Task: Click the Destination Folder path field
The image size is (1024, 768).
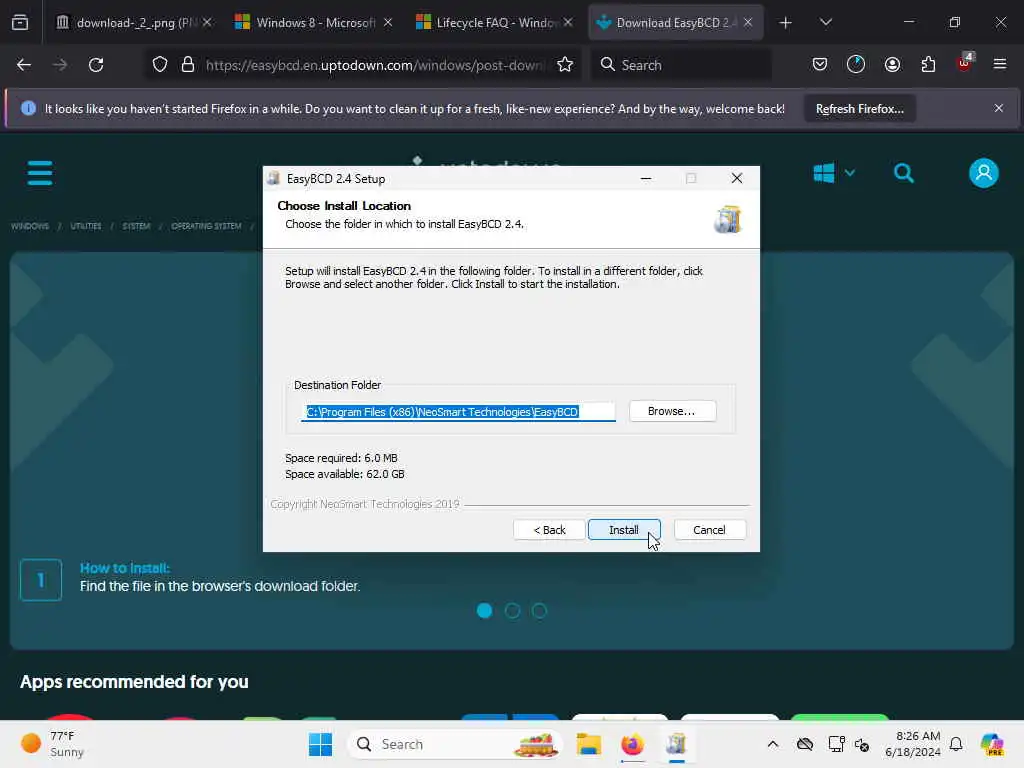Action: 458,411
